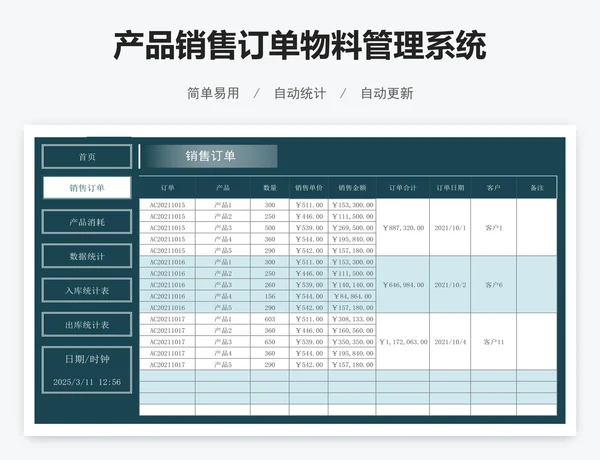This screenshot has height=460, width=600.
Task: Go to the 产品消耗 sheet button
Action: coord(87,222)
